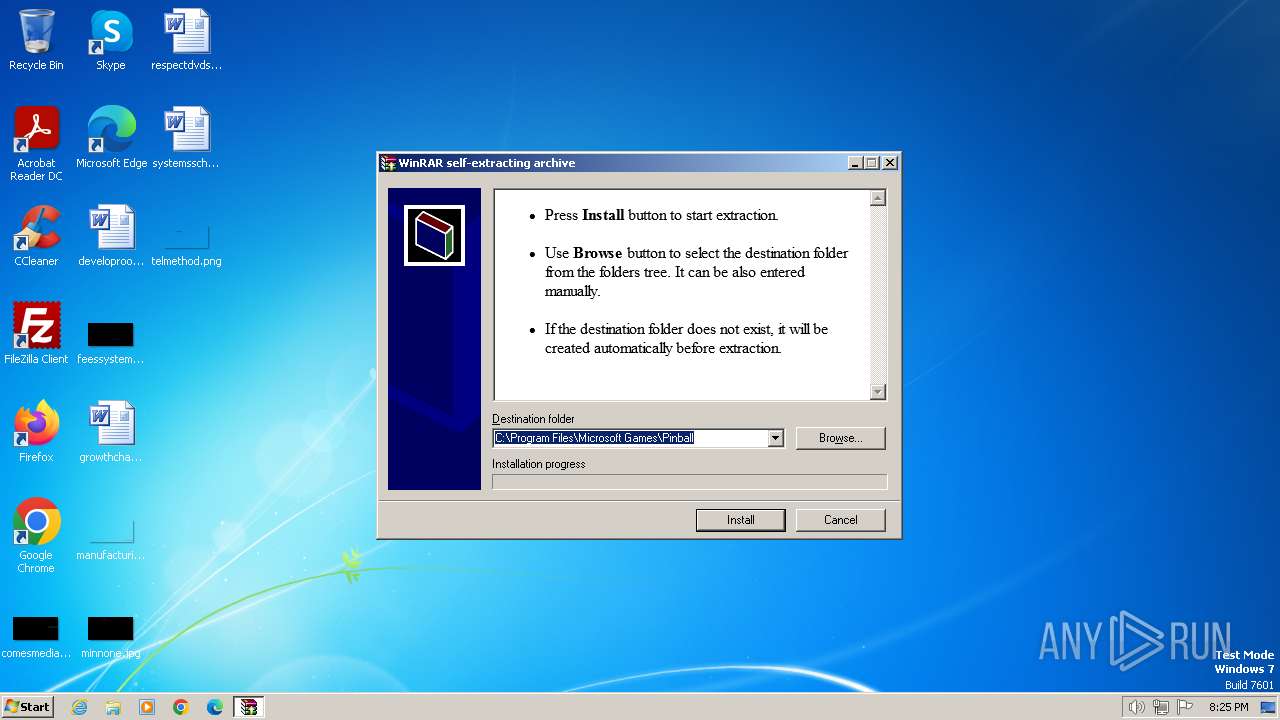Click the network tray icon
Image resolution: width=1280 pixels, height=720 pixels.
click(1161, 707)
